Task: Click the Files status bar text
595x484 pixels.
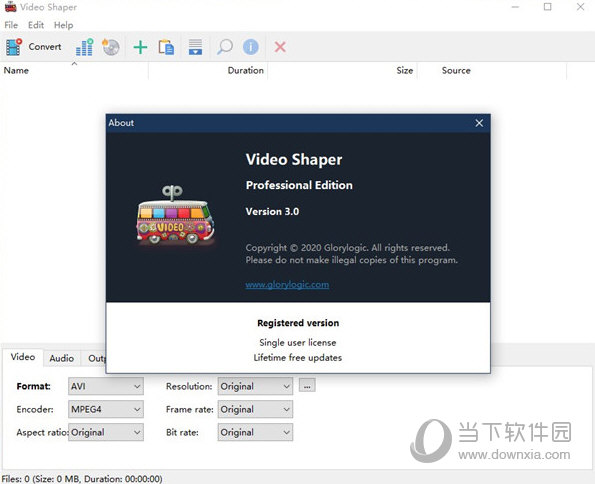Action: [x=82, y=479]
